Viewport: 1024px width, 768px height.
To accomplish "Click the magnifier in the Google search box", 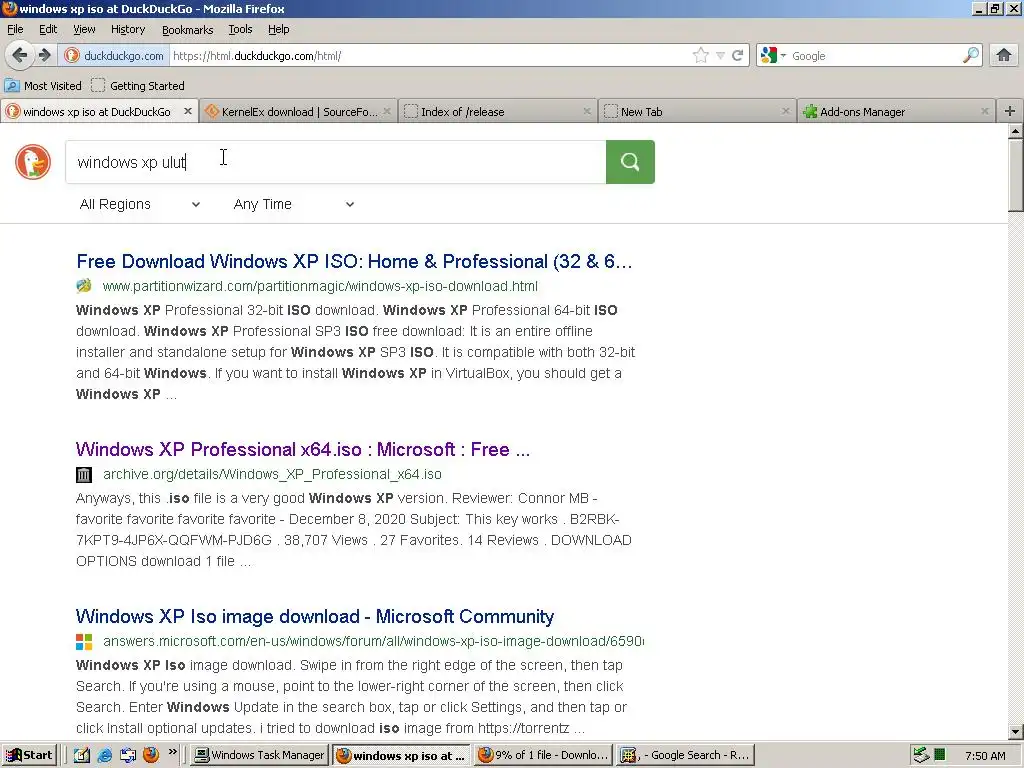I will pyautogui.click(x=971, y=56).
